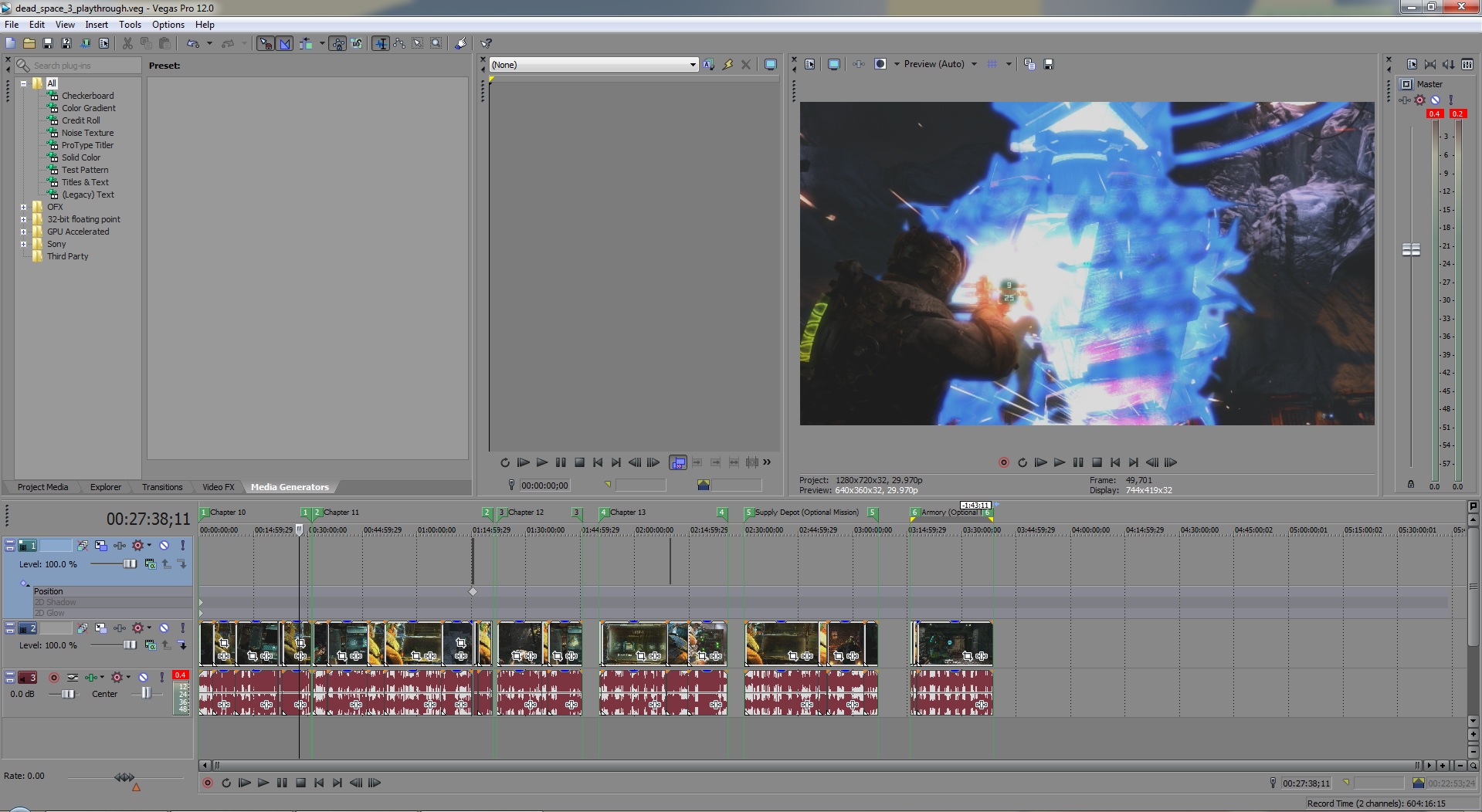The image size is (1482, 812).
Task: Click Play button in video preview
Action: pos(1060,462)
